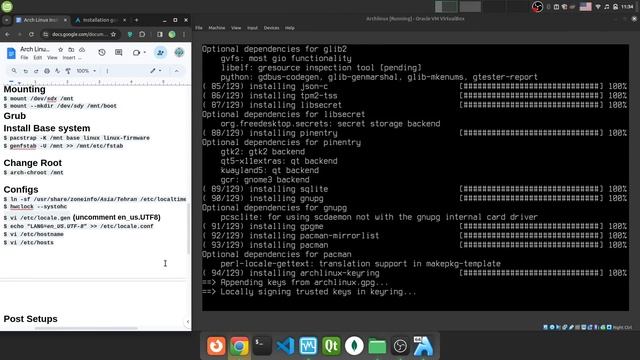Viewport: 640px width, 360px height.
Task: Bookmark this page with the address bar star
Action: (113, 35)
